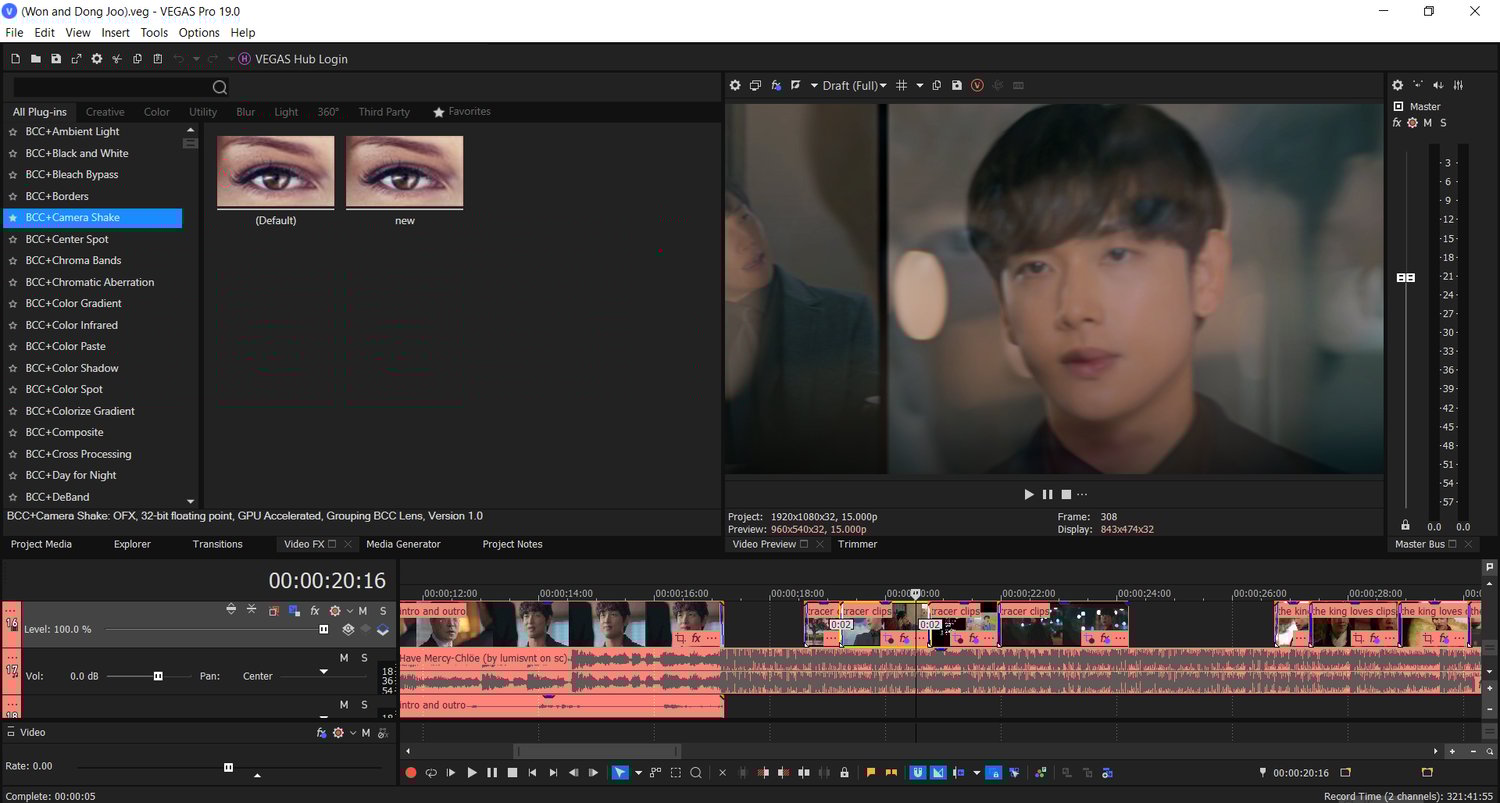This screenshot has height=803, width=1500.
Task: Open the Edit menu
Action: point(44,33)
